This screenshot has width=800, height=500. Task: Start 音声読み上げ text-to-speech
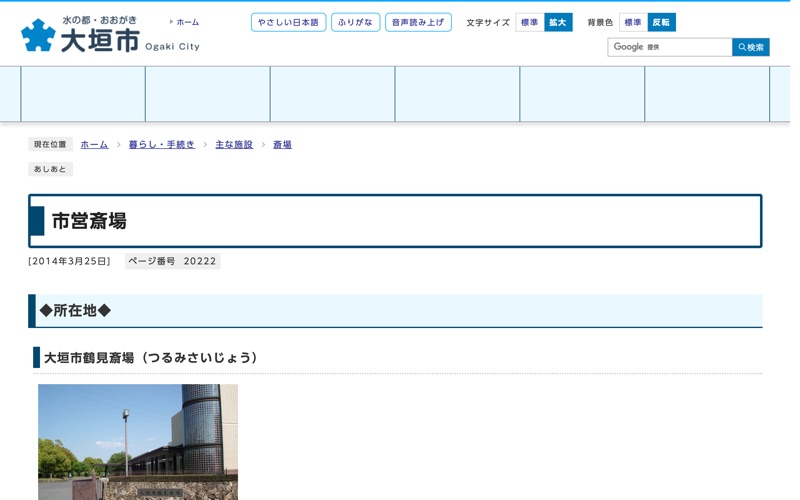click(x=418, y=22)
